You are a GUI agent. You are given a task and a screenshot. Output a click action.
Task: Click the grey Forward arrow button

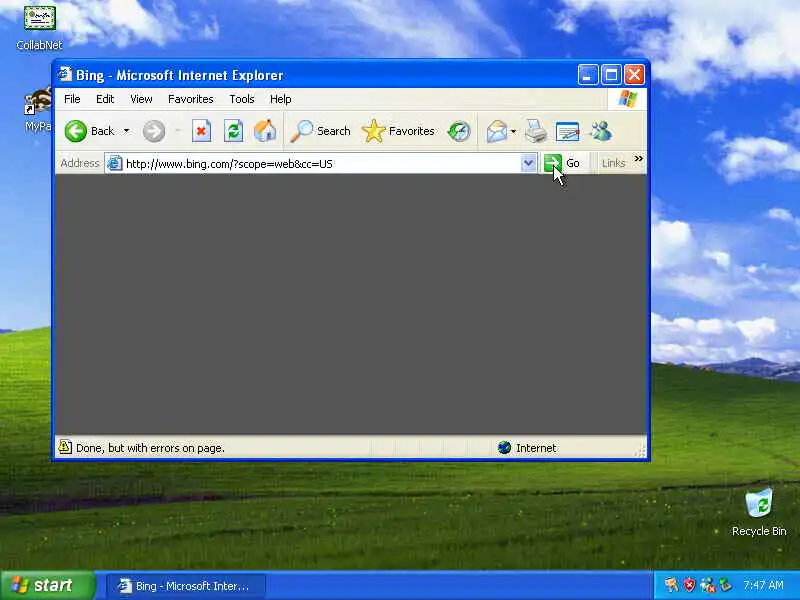coord(154,131)
